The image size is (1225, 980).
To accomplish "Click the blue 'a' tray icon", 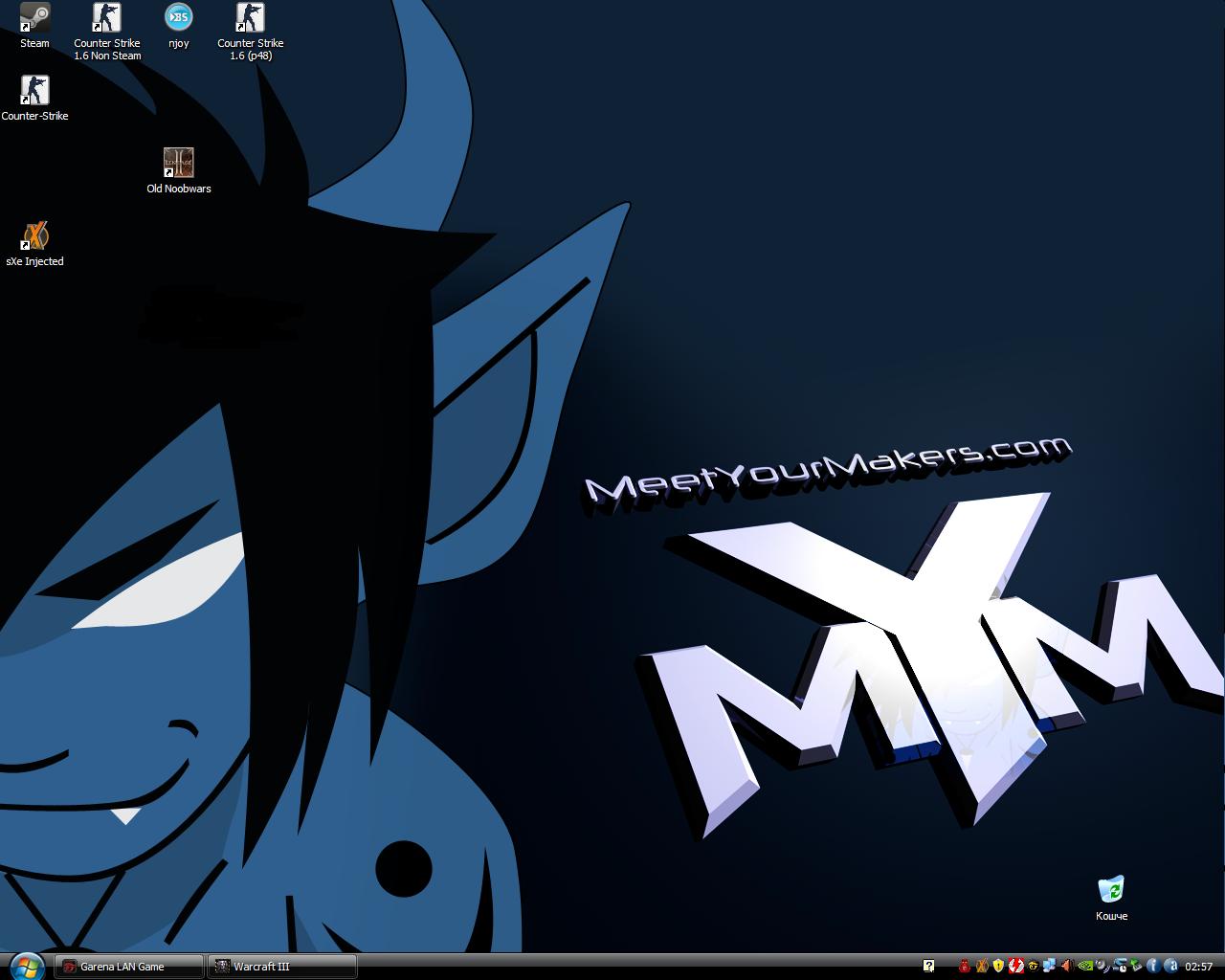I will coord(1171,966).
